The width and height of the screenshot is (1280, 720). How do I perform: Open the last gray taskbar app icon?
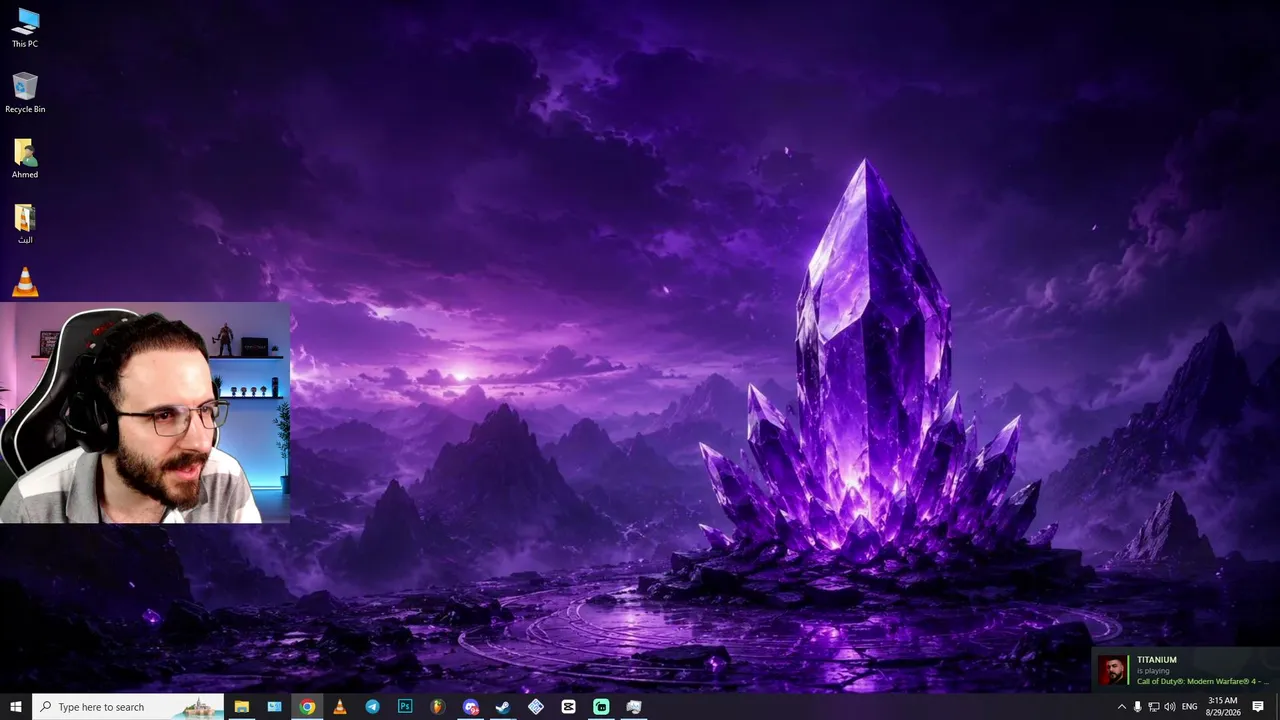tap(634, 707)
